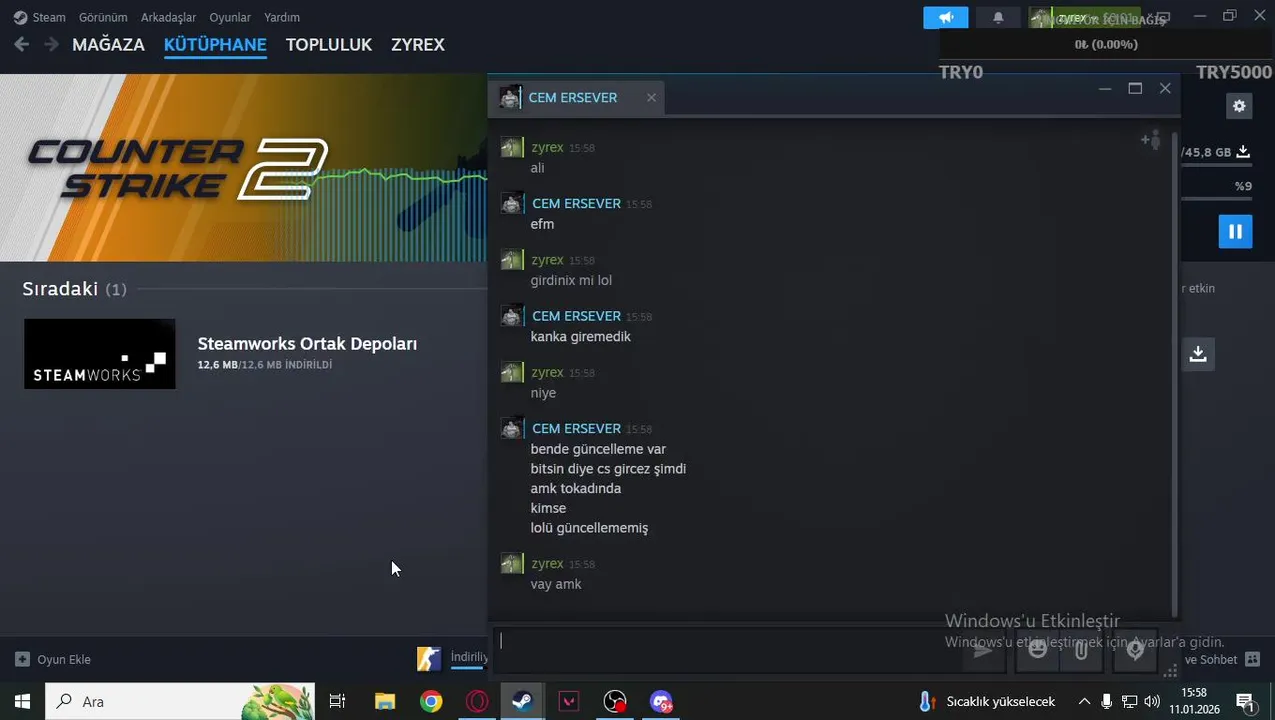Image resolution: width=1275 pixels, height=720 pixels.
Task: Open File Explorer from the taskbar
Action: click(x=385, y=701)
